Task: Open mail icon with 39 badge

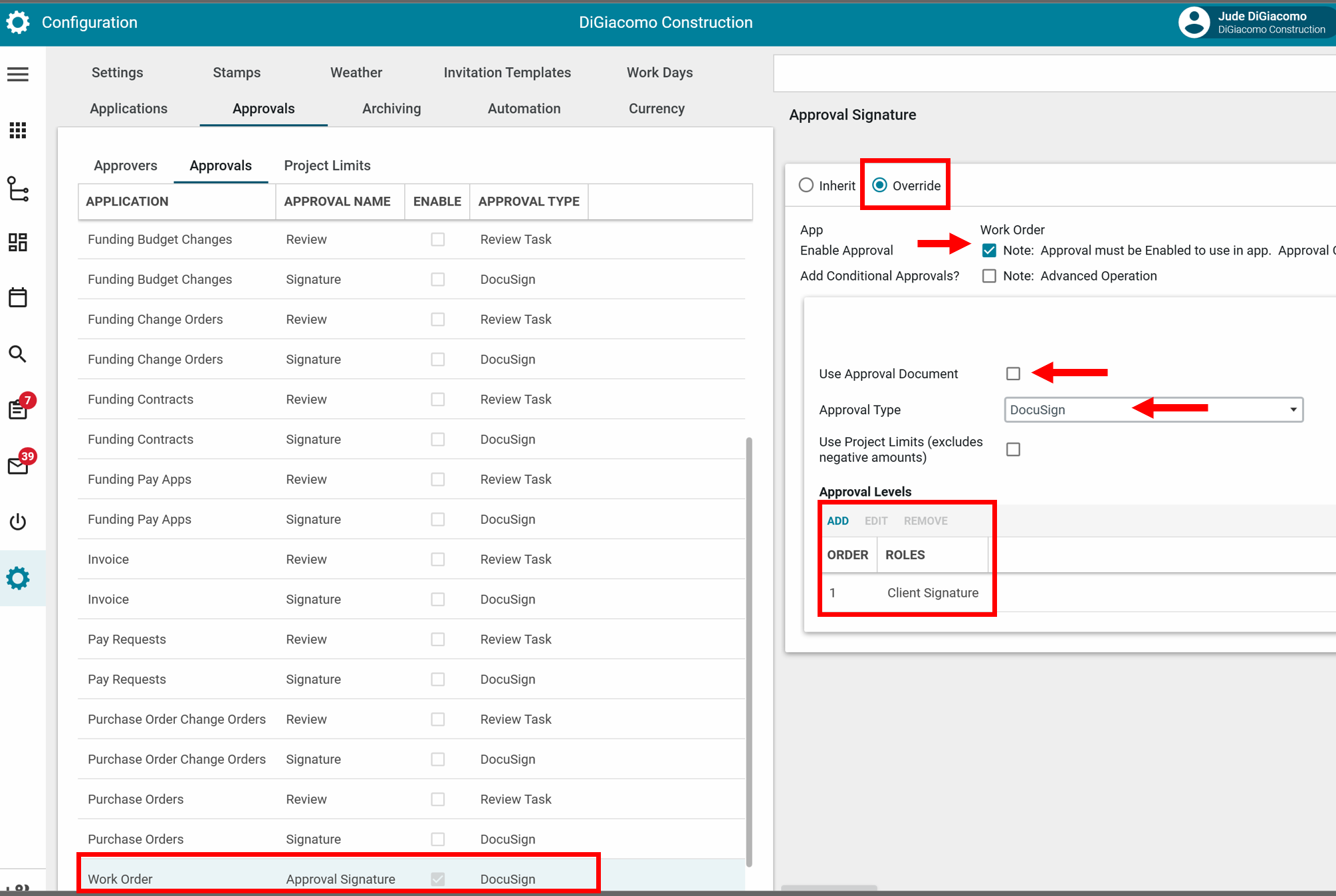Action: [18, 466]
